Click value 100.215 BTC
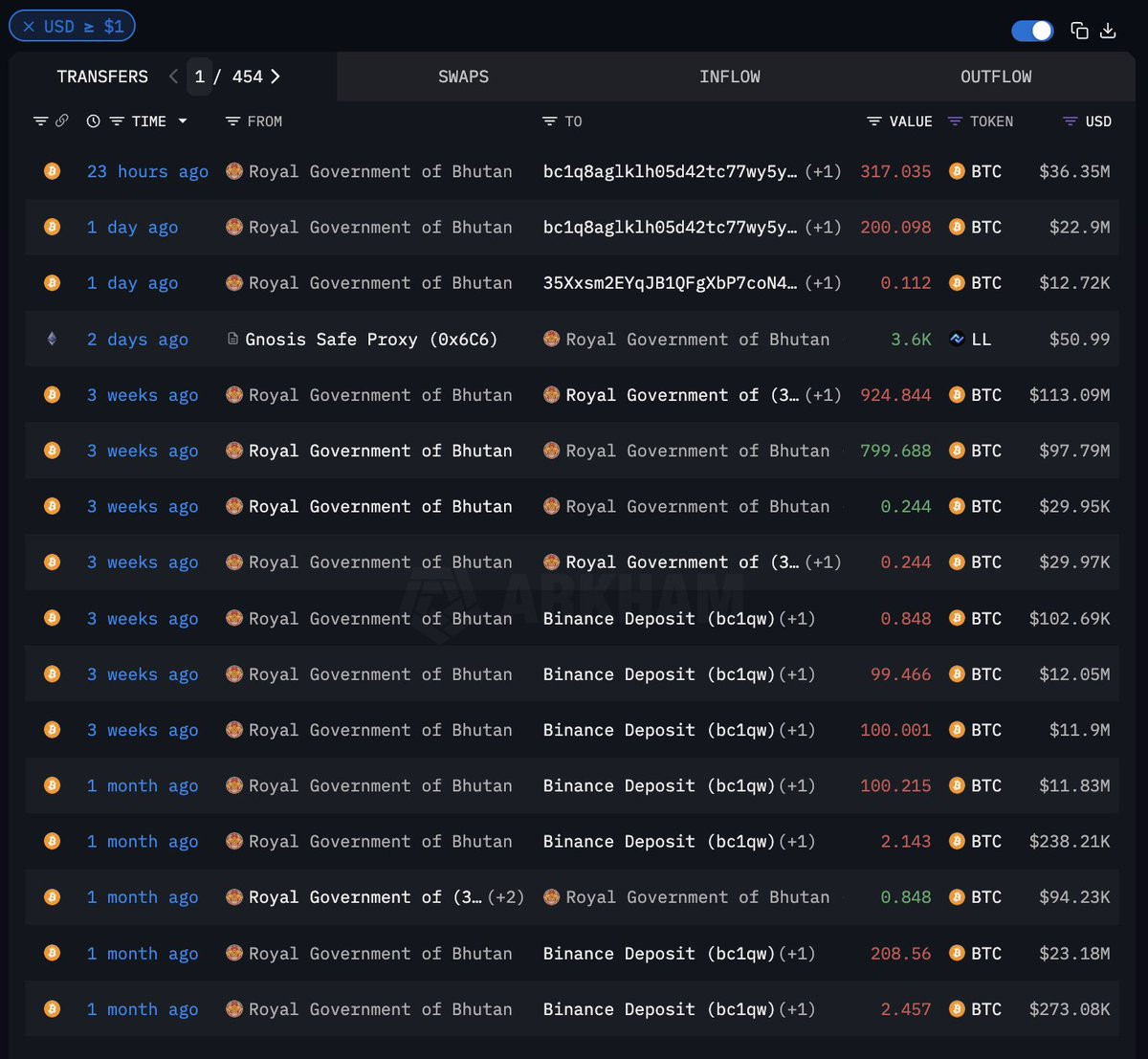Viewport: 1148px width, 1059px height. click(x=895, y=786)
